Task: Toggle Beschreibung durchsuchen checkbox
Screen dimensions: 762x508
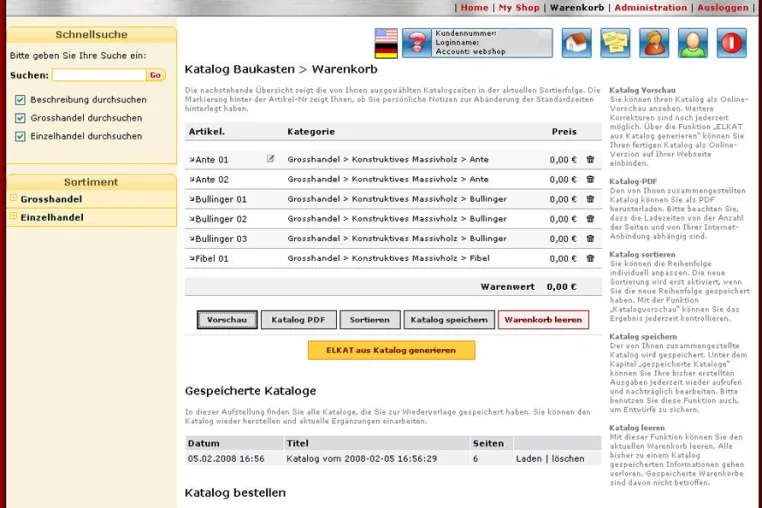Action: (x=20, y=100)
